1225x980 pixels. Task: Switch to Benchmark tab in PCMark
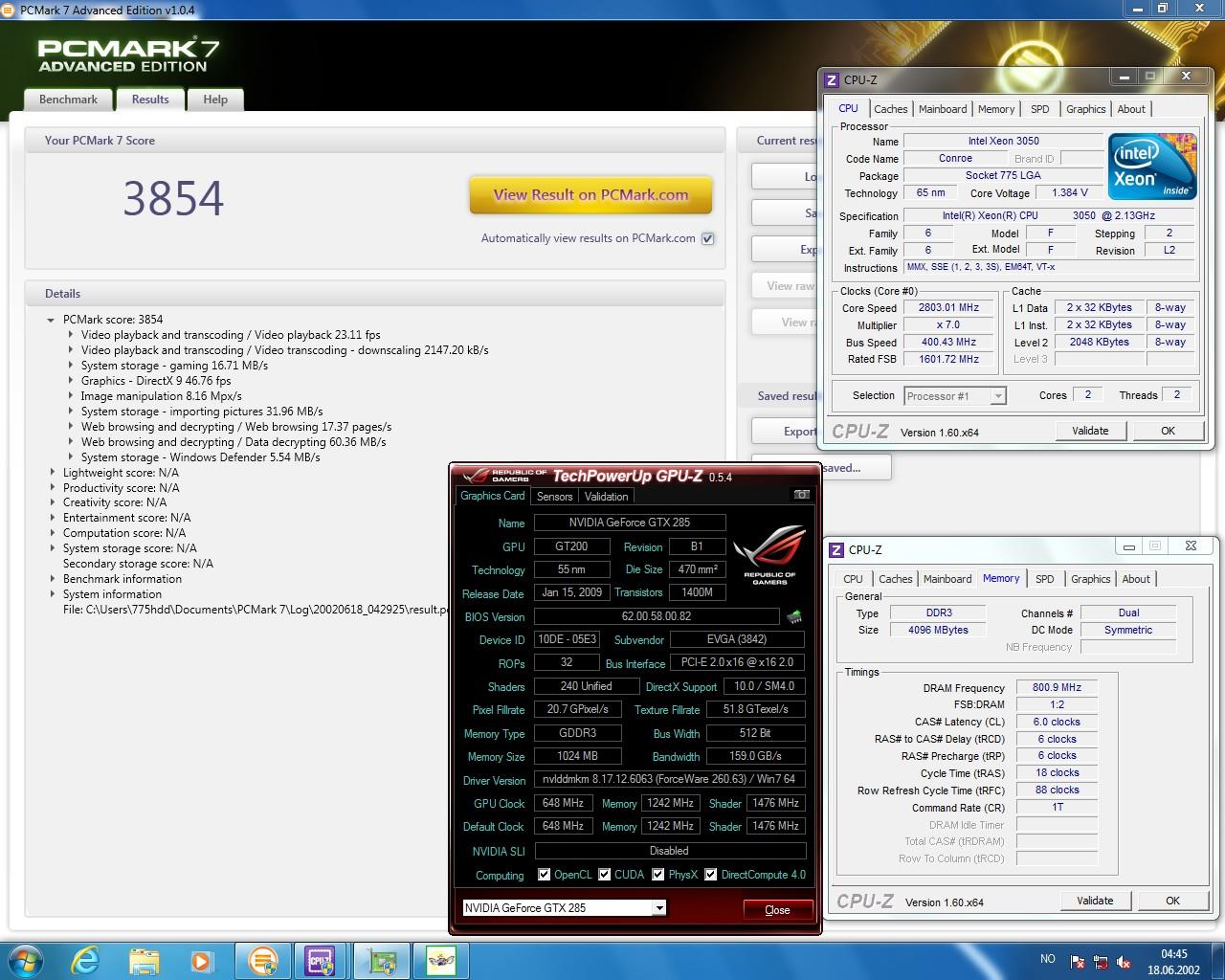click(x=68, y=100)
